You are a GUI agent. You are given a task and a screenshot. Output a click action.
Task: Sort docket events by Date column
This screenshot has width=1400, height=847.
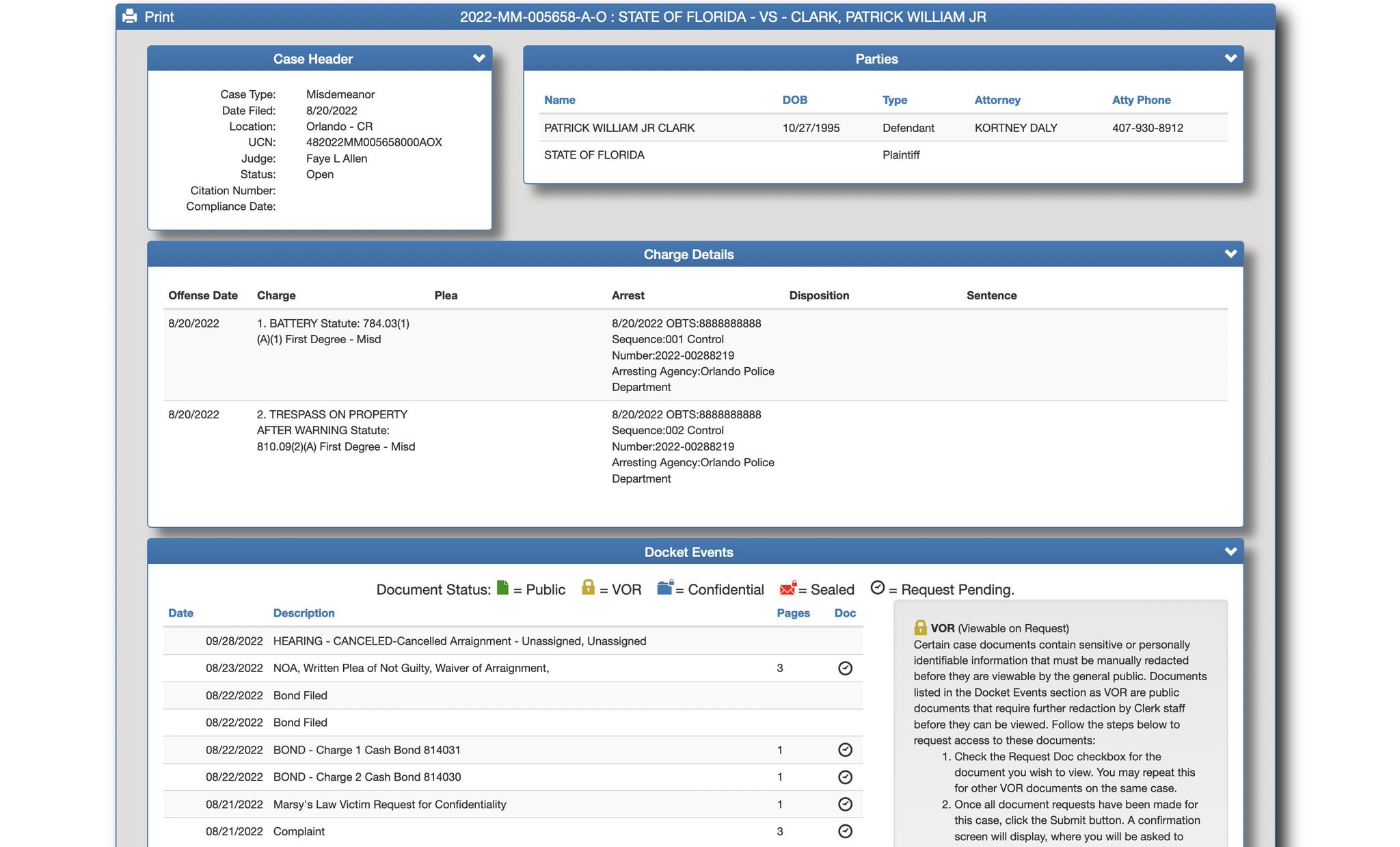coord(180,613)
